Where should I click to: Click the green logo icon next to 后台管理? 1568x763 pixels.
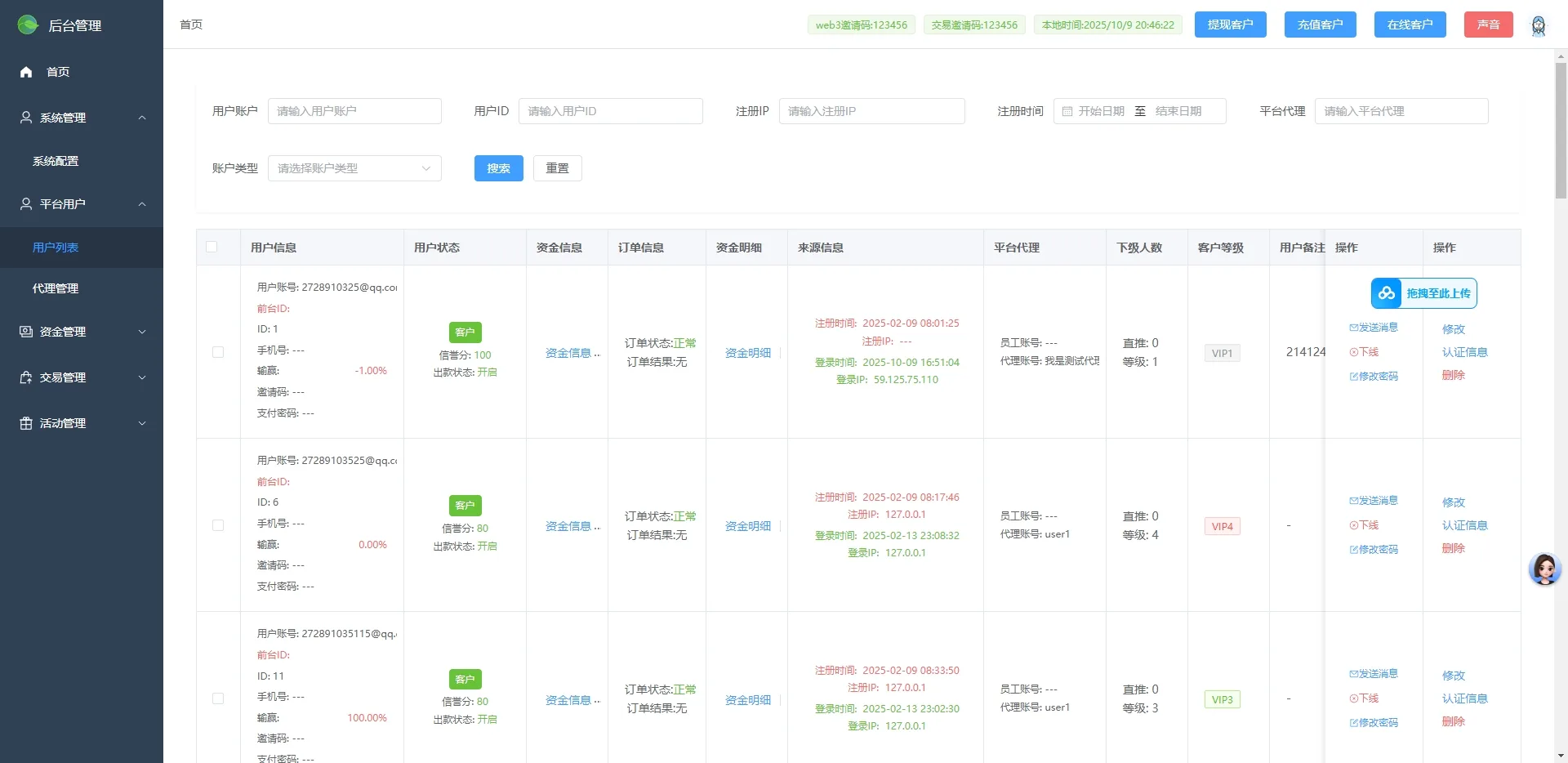tap(27, 25)
